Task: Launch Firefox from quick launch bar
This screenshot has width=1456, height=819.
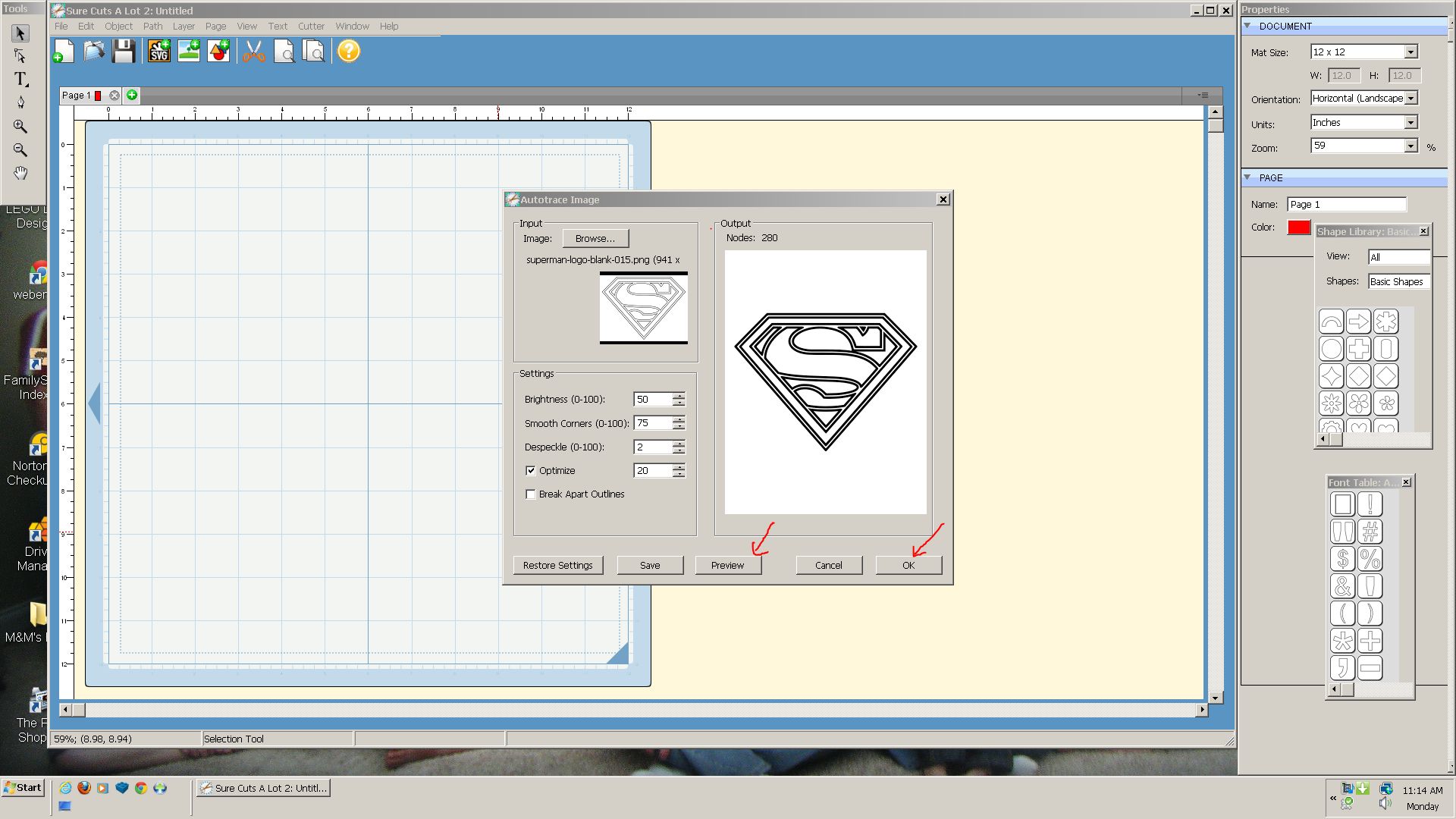Action: [x=84, y=788]
